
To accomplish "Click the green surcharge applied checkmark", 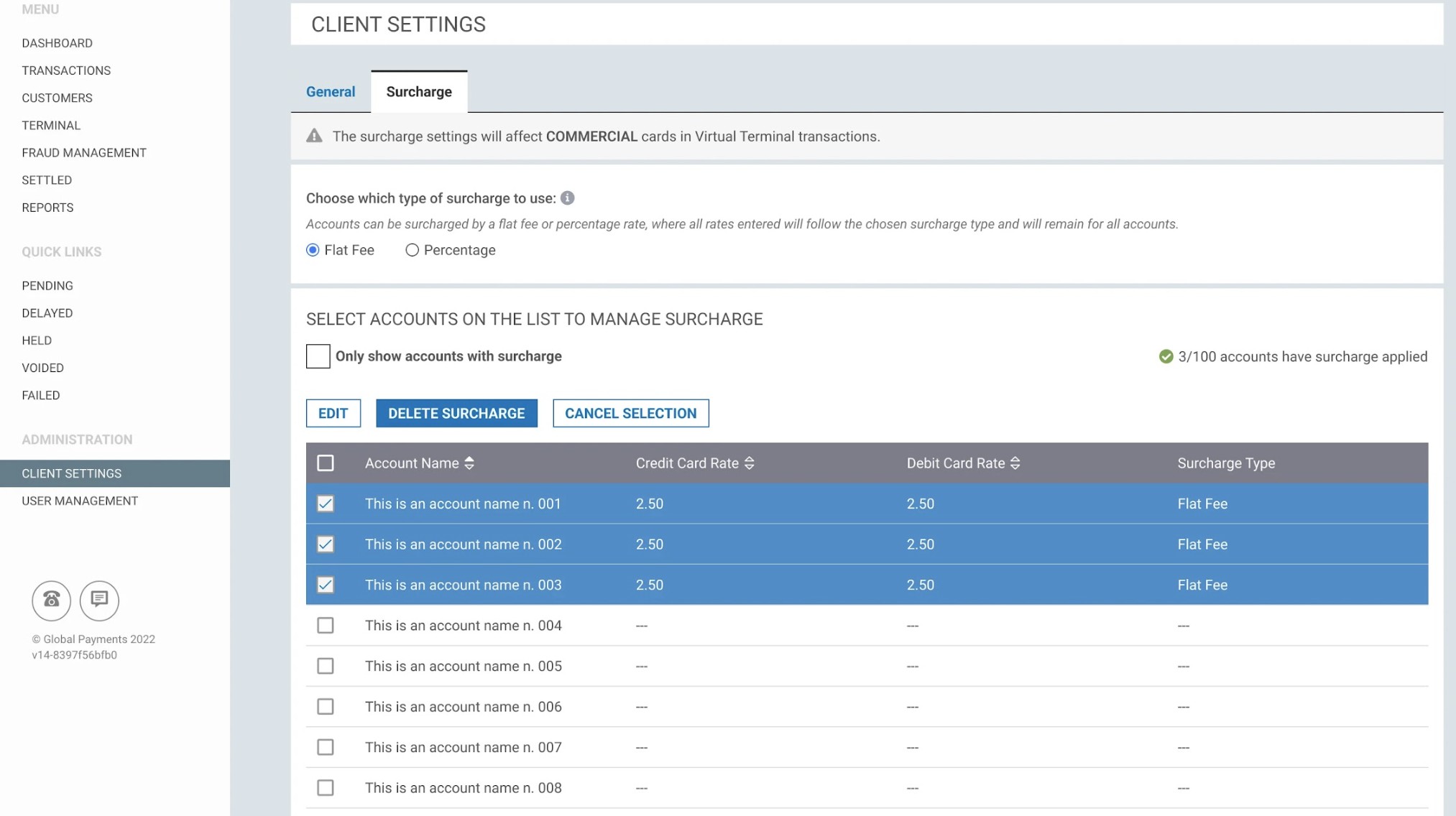I will point(1166,356).
